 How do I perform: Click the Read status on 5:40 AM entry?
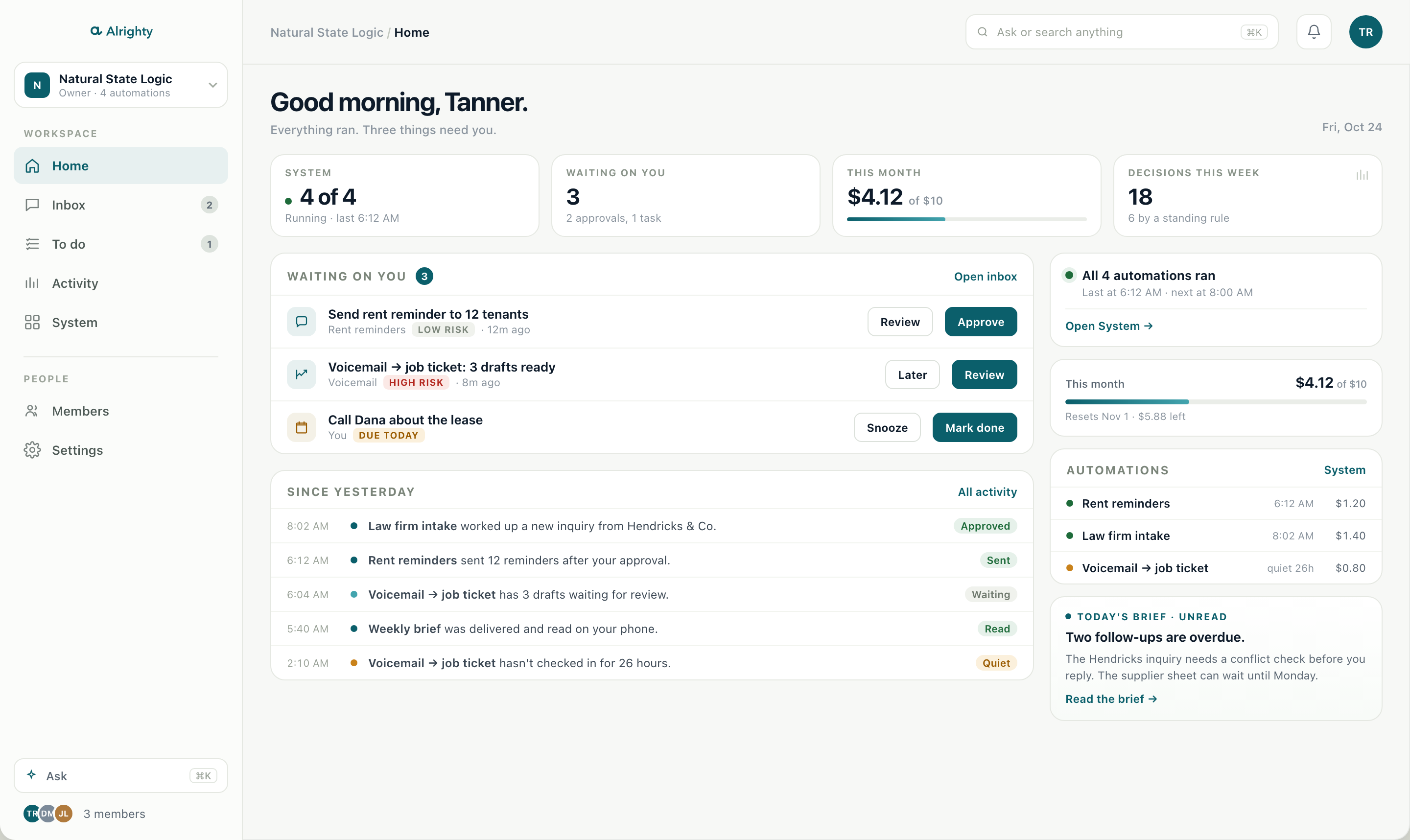coord(996,629)
